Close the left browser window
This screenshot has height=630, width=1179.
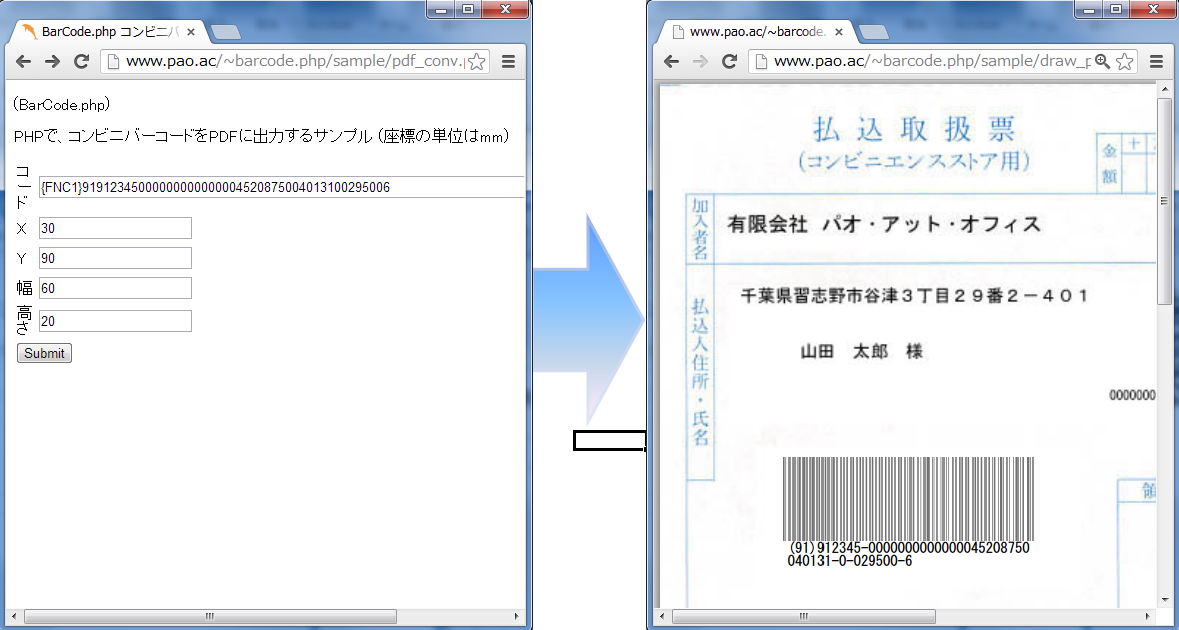(x=505, y=9)
